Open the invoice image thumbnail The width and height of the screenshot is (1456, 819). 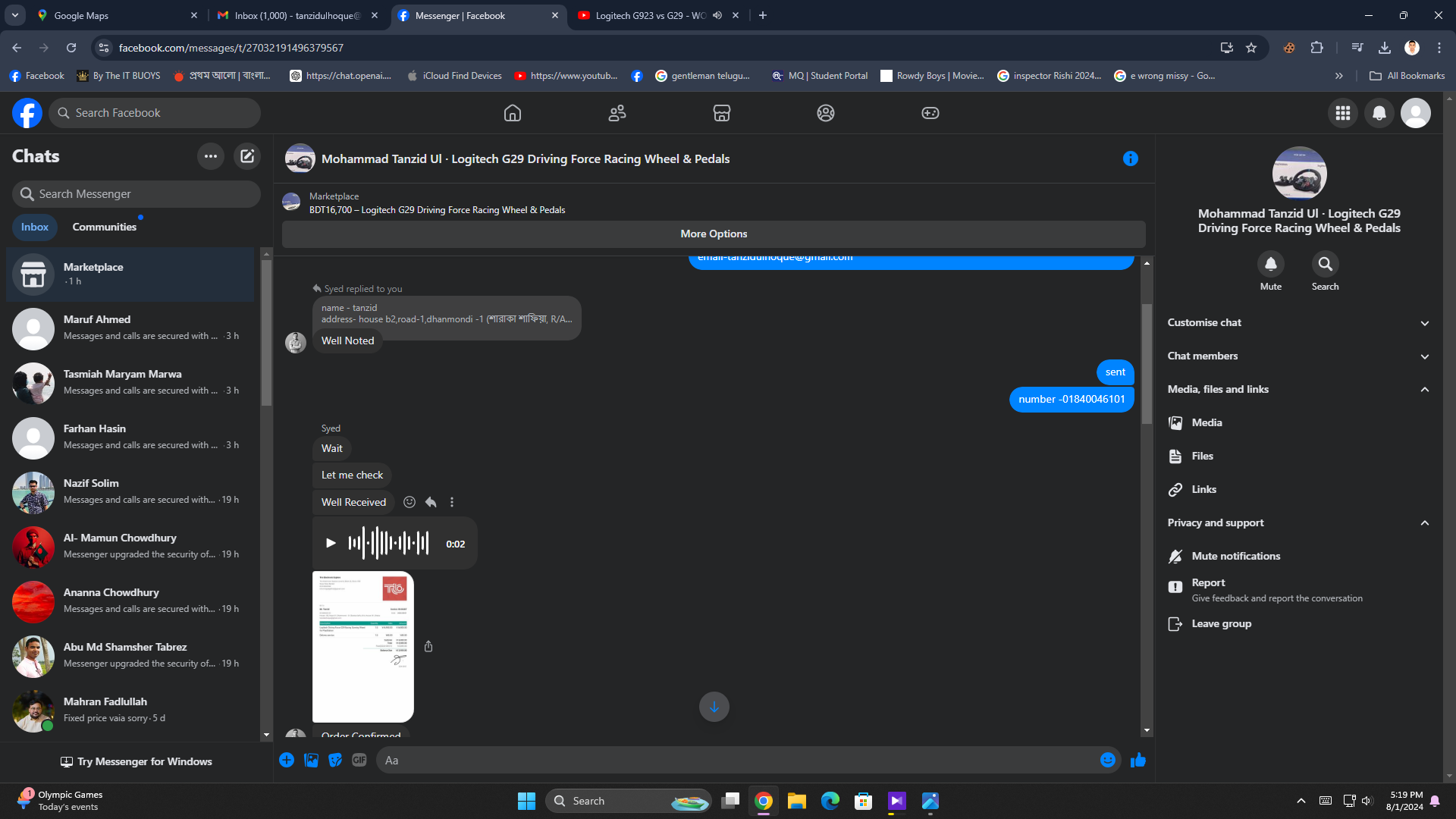(363, 646)
